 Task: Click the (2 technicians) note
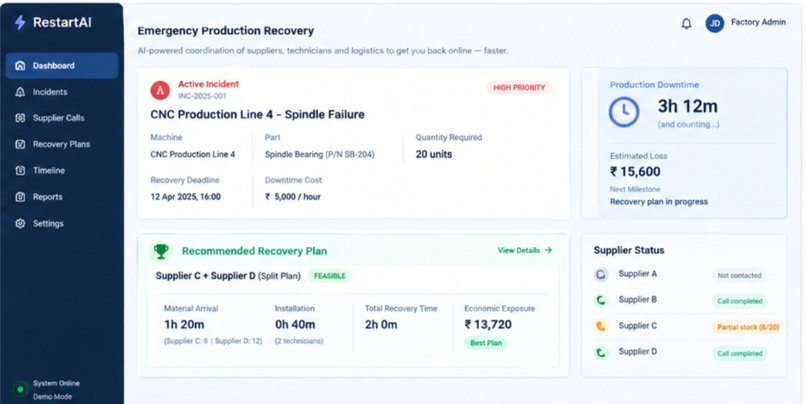coord(299,341)
